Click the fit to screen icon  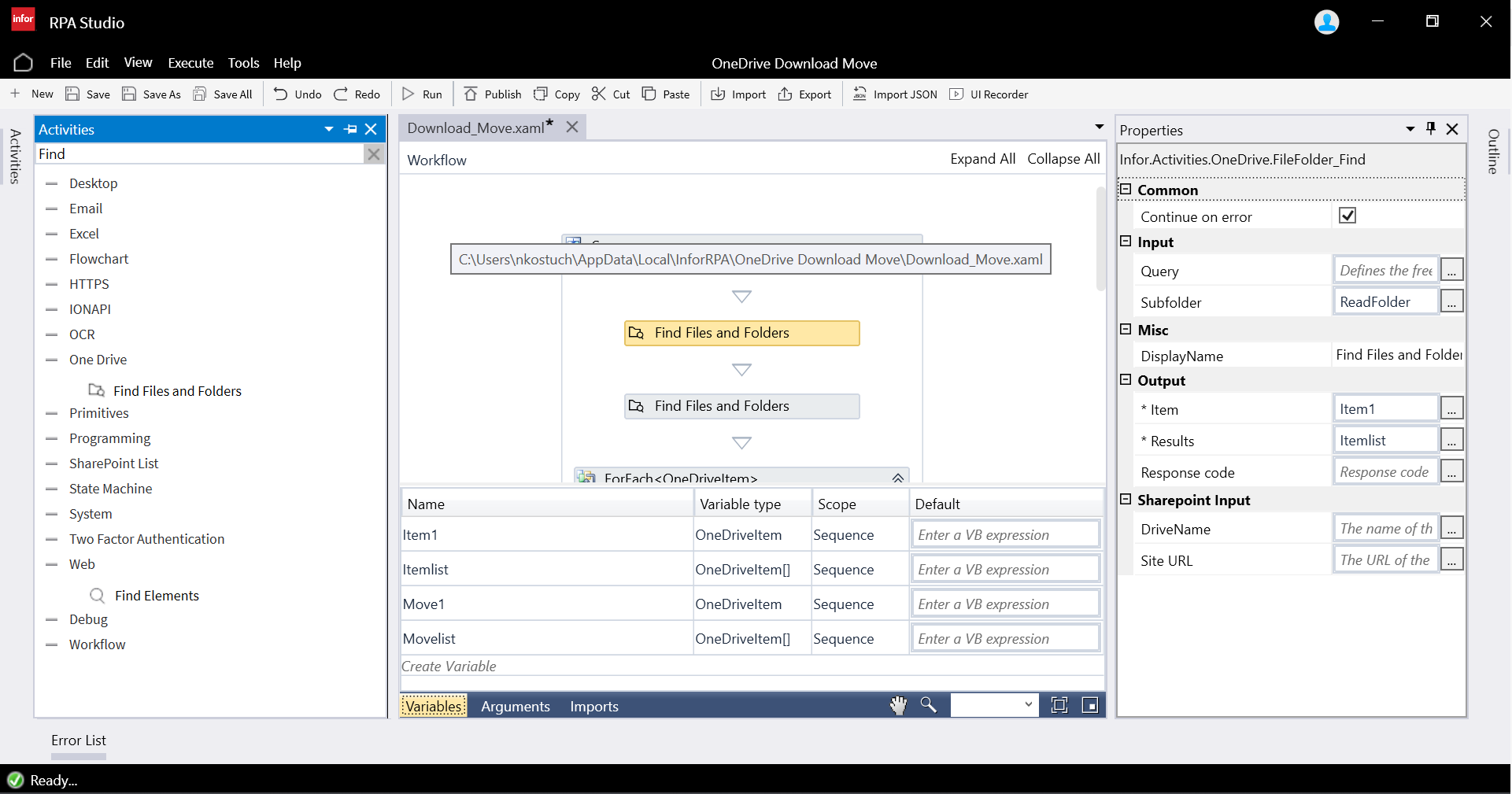coord(1059,706)
